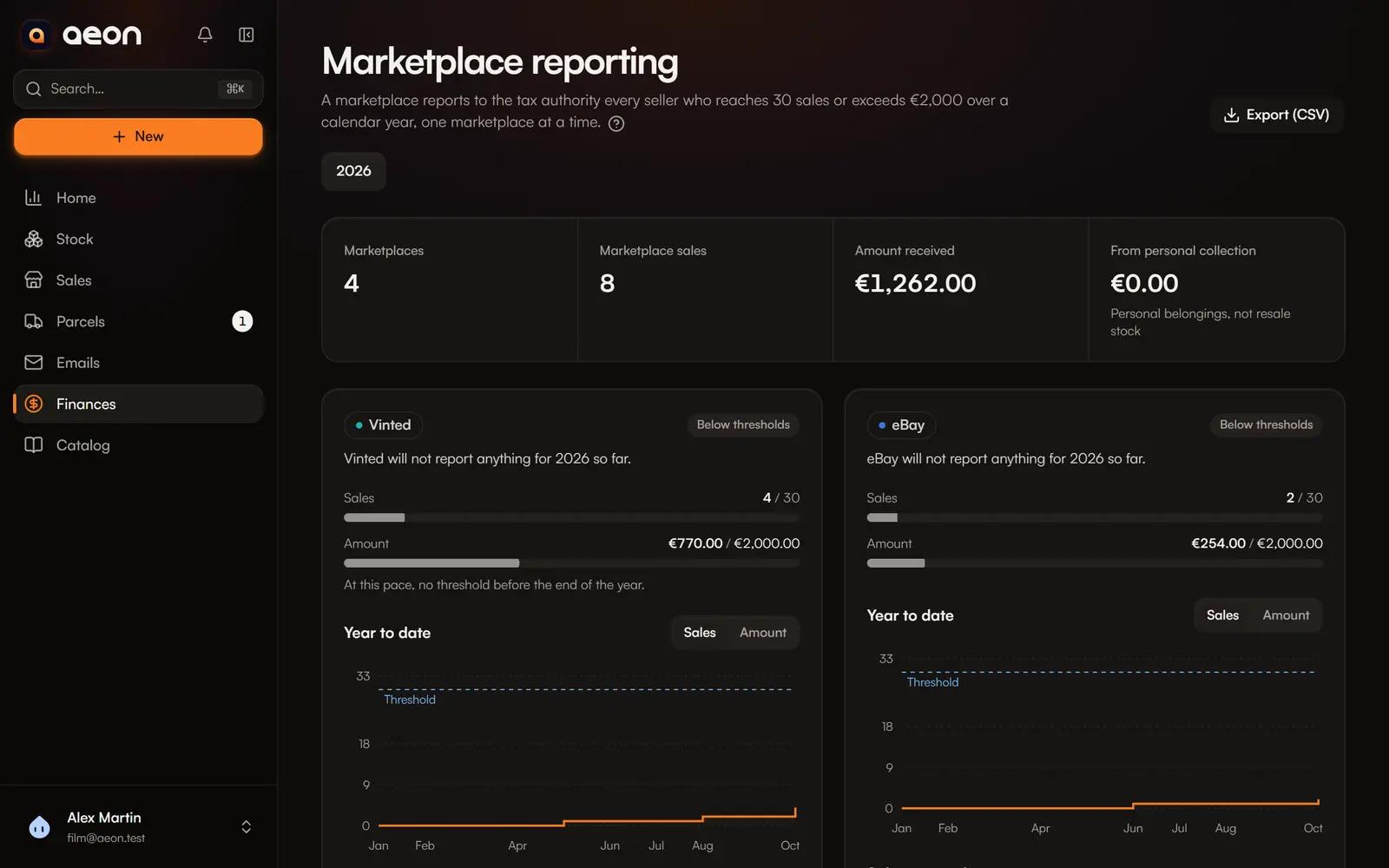This screenshot has height=868, width=1389.
Task: Click the Marketplace sales card
Action: click(x=705, y=290)
